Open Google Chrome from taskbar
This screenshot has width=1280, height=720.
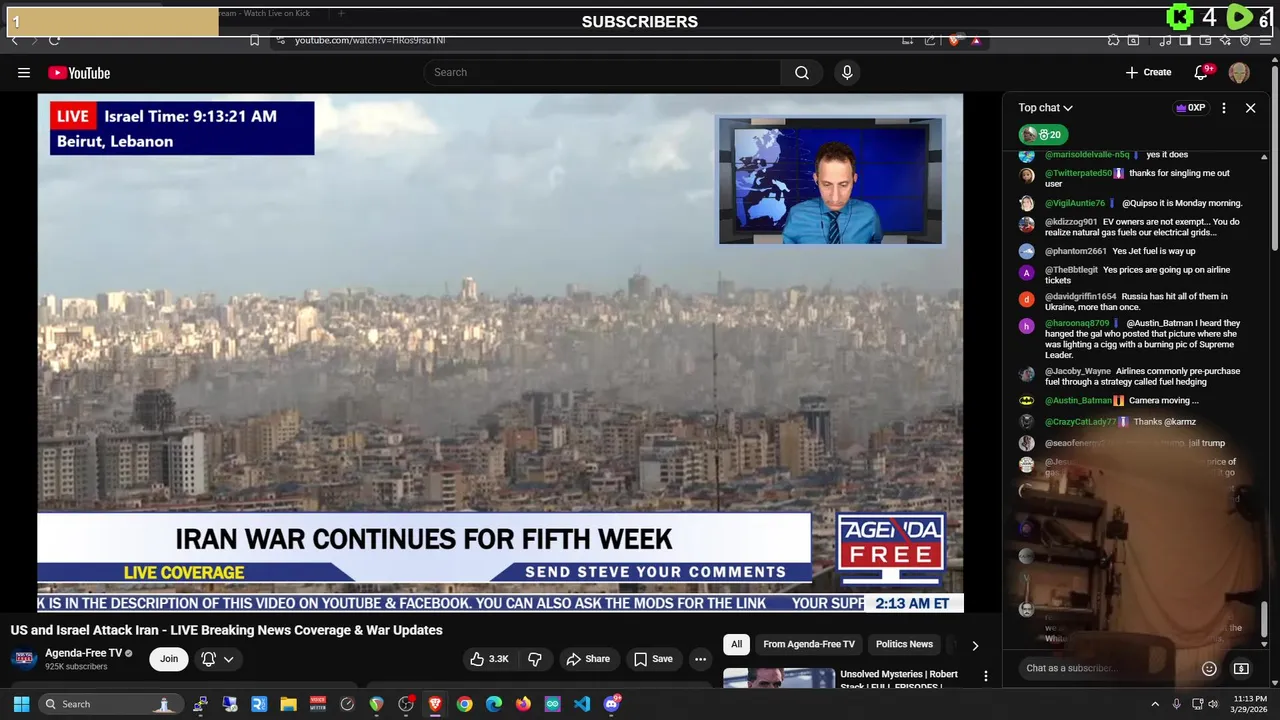464,704
